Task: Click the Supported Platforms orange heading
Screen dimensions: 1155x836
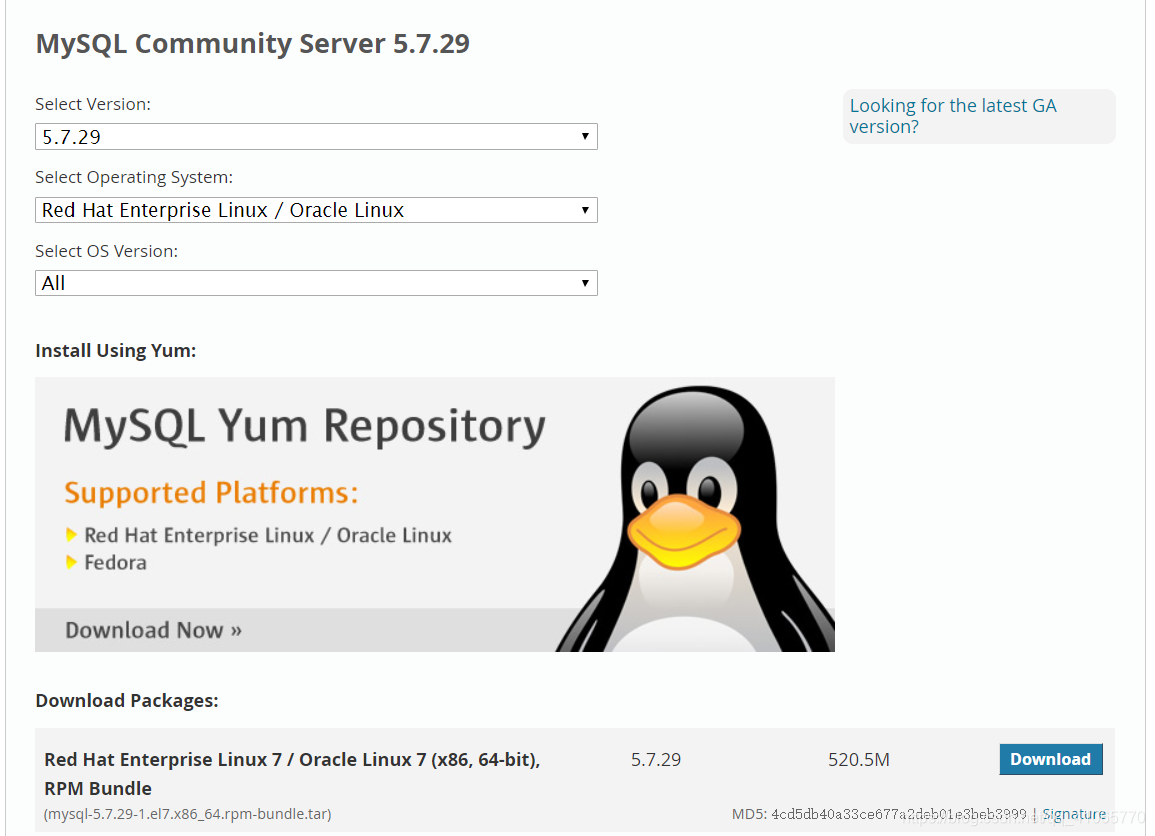Action: (x=211, y=493)
